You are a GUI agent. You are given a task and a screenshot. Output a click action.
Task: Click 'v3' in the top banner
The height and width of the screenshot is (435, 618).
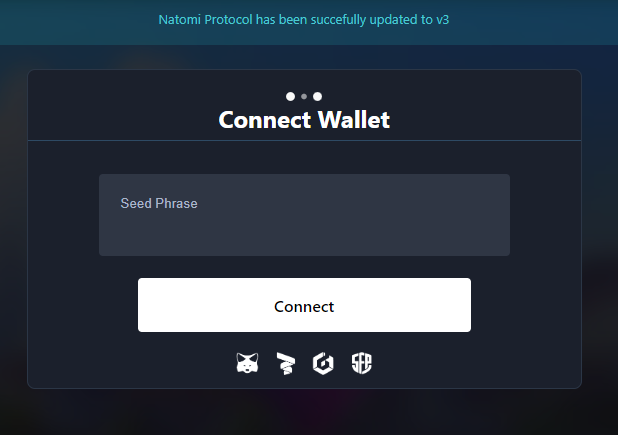[443, 20]
